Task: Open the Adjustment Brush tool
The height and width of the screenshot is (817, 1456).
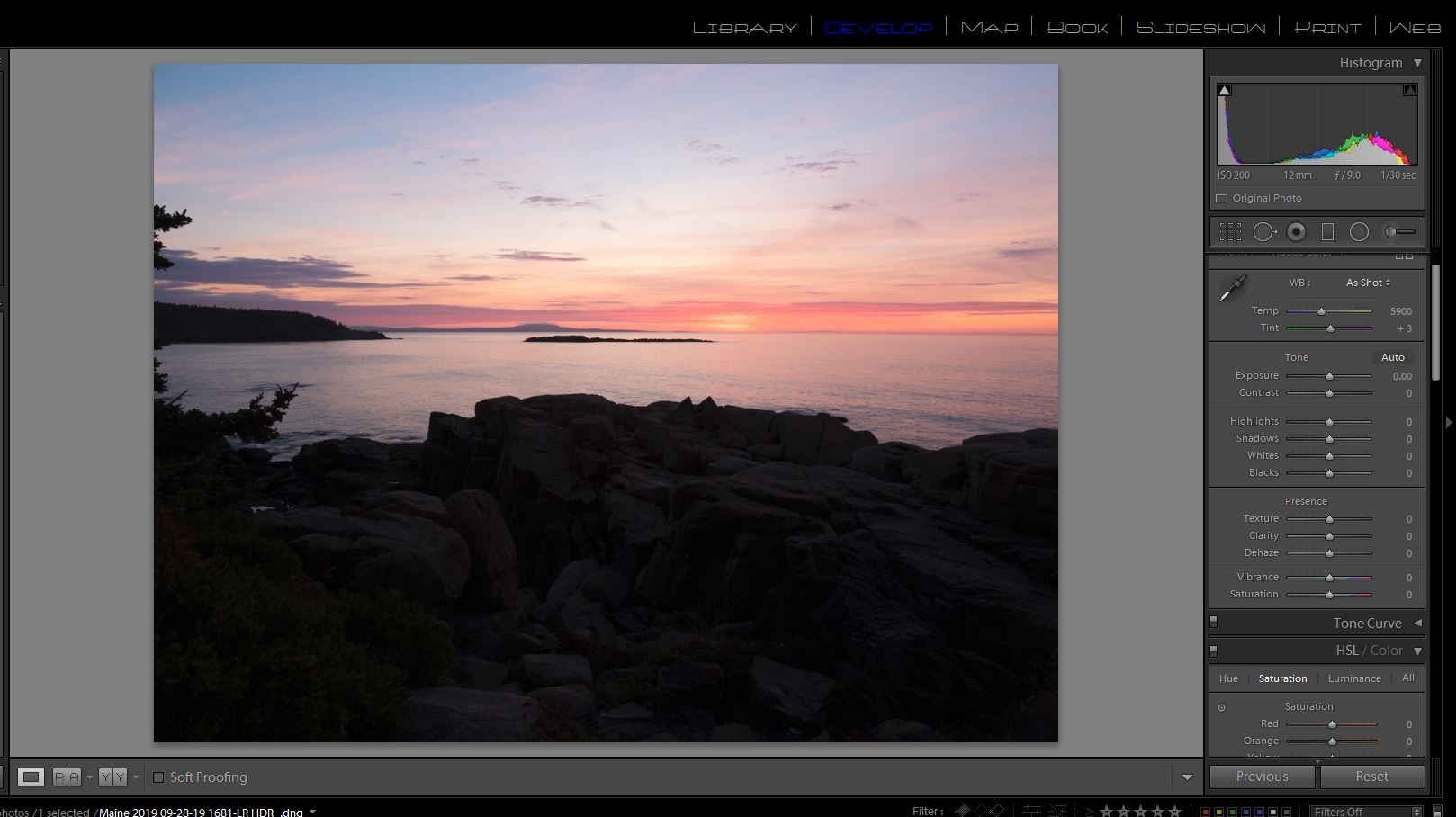Action: 1399,232
